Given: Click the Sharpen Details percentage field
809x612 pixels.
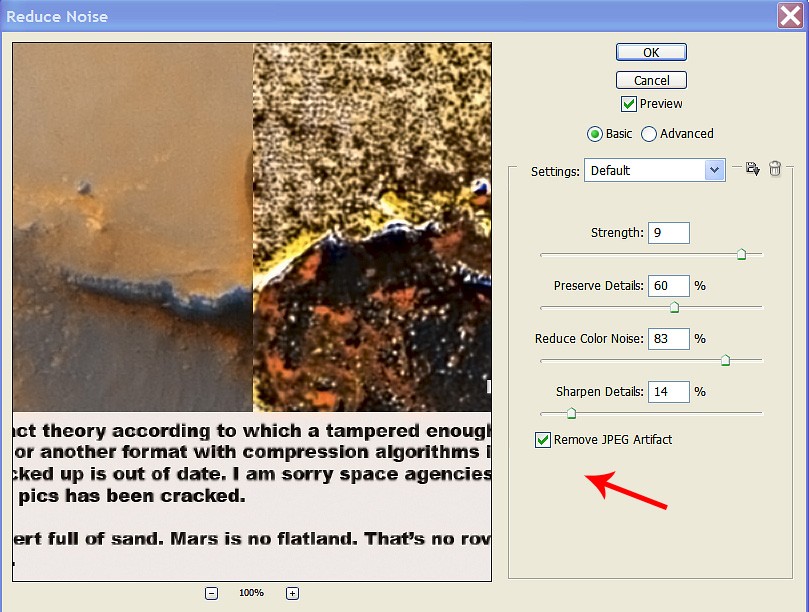Looking at the screenshot, I should pyautogui.click(x=668, y=392).
